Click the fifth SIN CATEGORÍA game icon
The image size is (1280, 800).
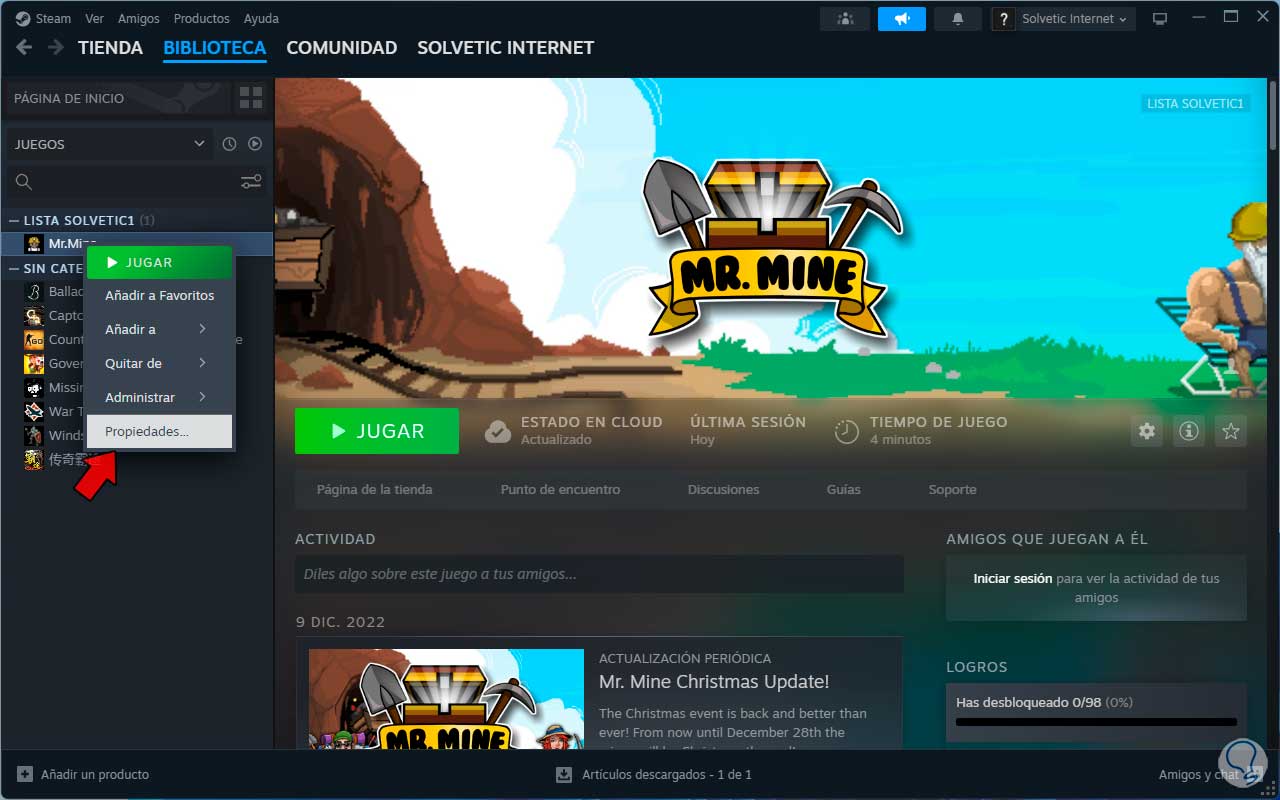[x=34, y=388]
